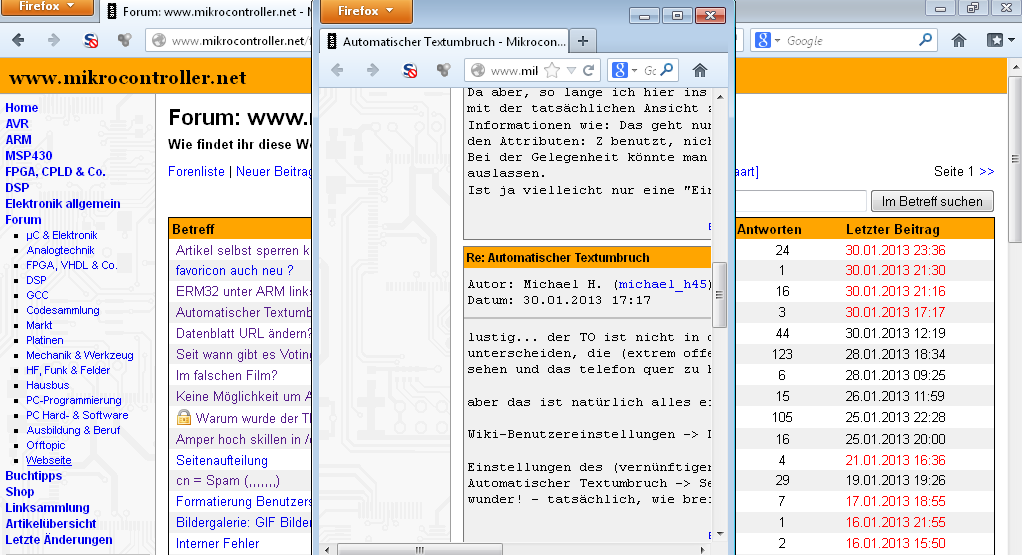
Task: Open the Firefox menu button in the front window
Action: coord(366,11)
